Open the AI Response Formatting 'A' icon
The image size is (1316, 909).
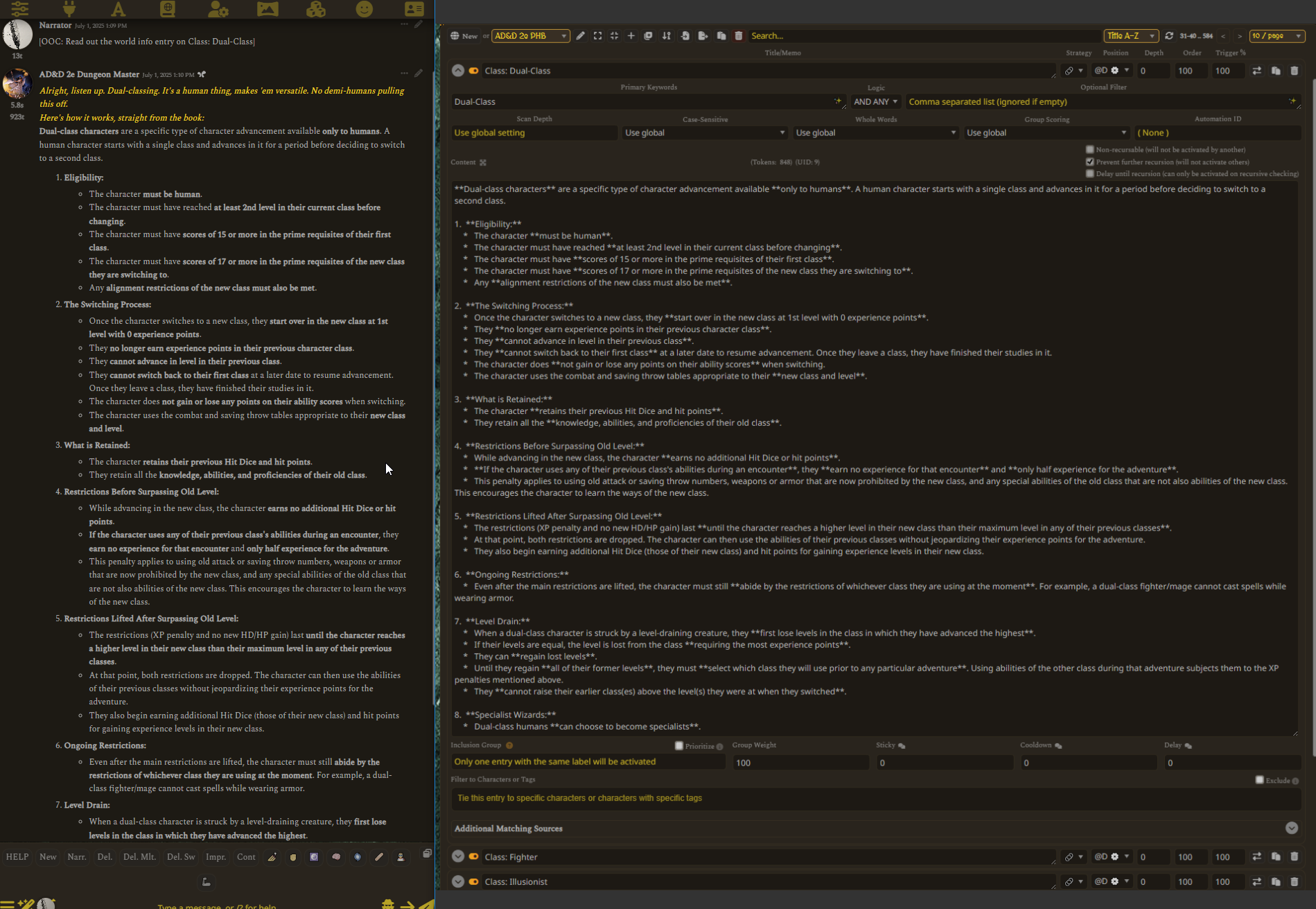(x=119, y=9)
